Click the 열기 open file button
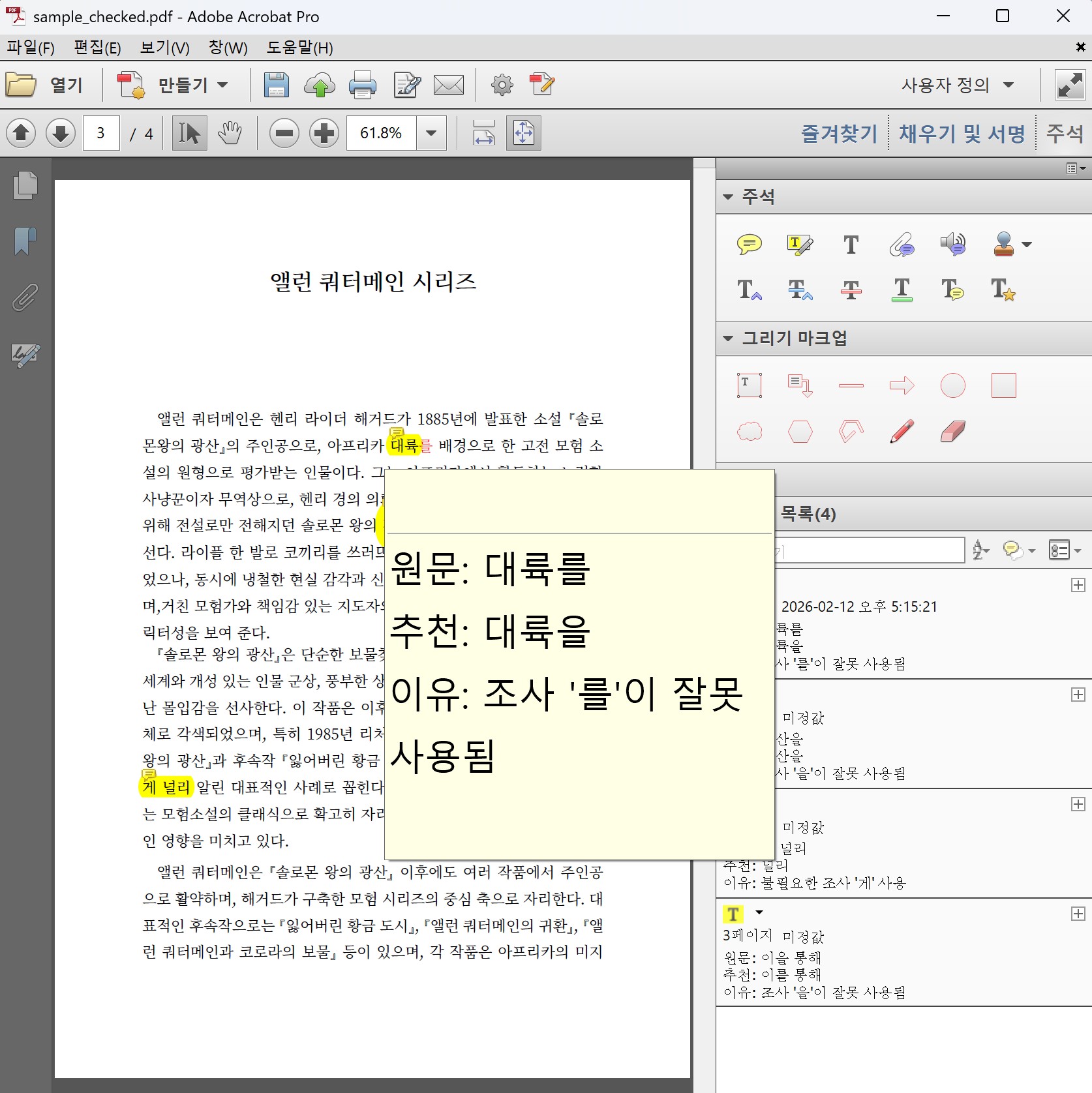This screenshot has width=1092, height=1093. tap(44, 85)
